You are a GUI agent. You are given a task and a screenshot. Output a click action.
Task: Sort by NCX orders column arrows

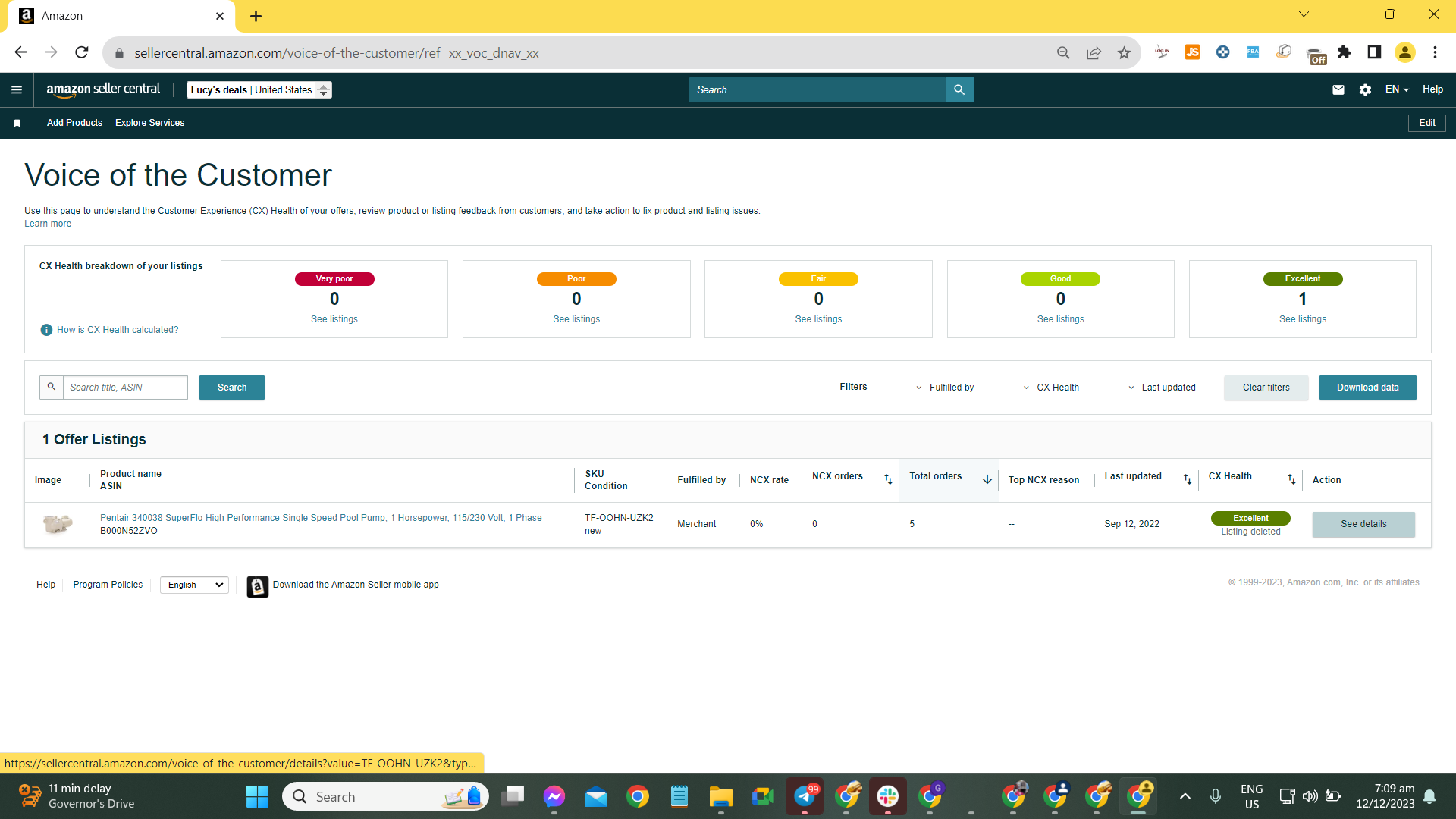888,479
